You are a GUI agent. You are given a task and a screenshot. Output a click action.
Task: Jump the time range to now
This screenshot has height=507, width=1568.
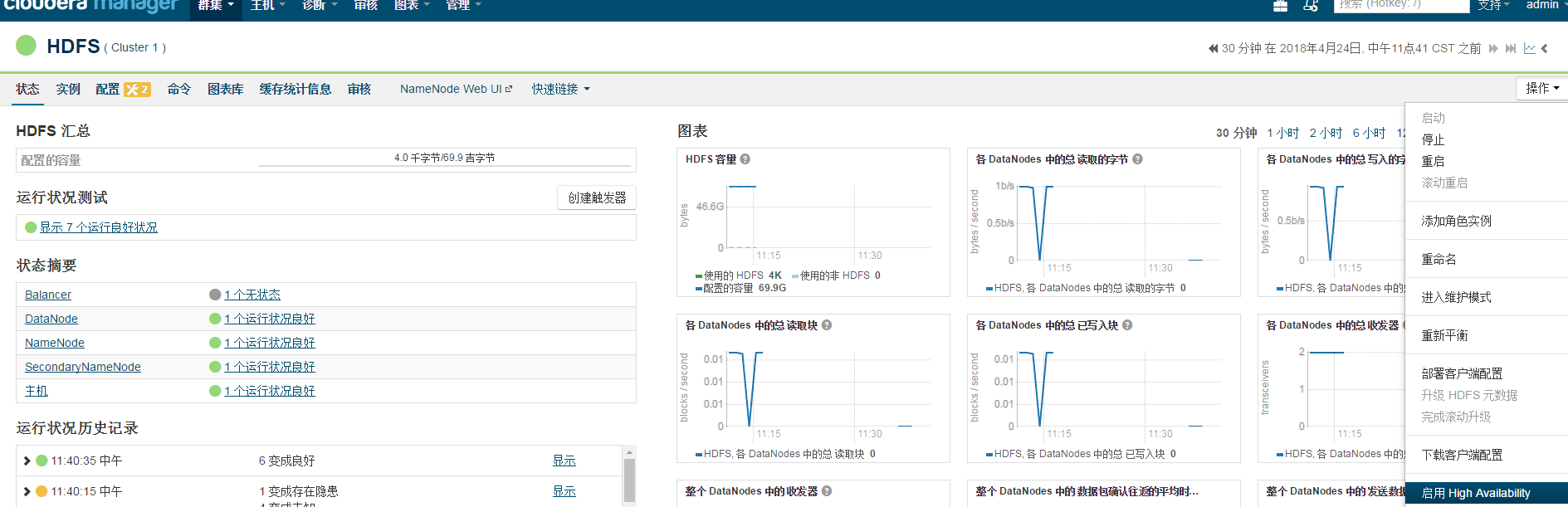coord(1511,49)
